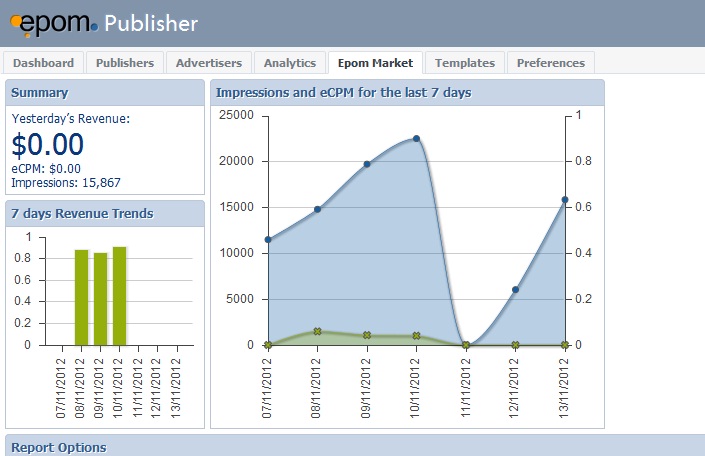Click the 08/11/2012 green eCPM marker
Viewport: 705px width, 456px height.
point(317,331)
